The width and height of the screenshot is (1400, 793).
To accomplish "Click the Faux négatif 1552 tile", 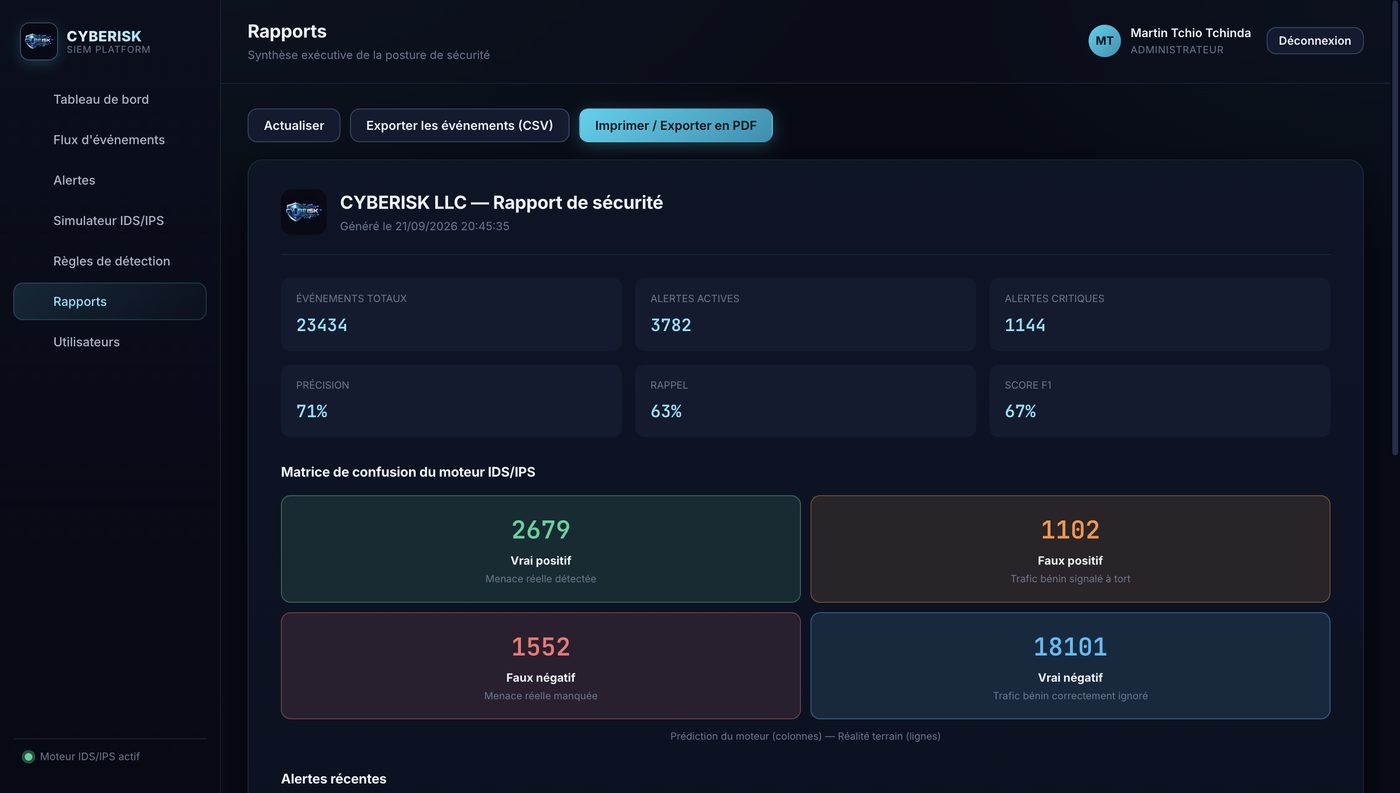I will [541, 666].
